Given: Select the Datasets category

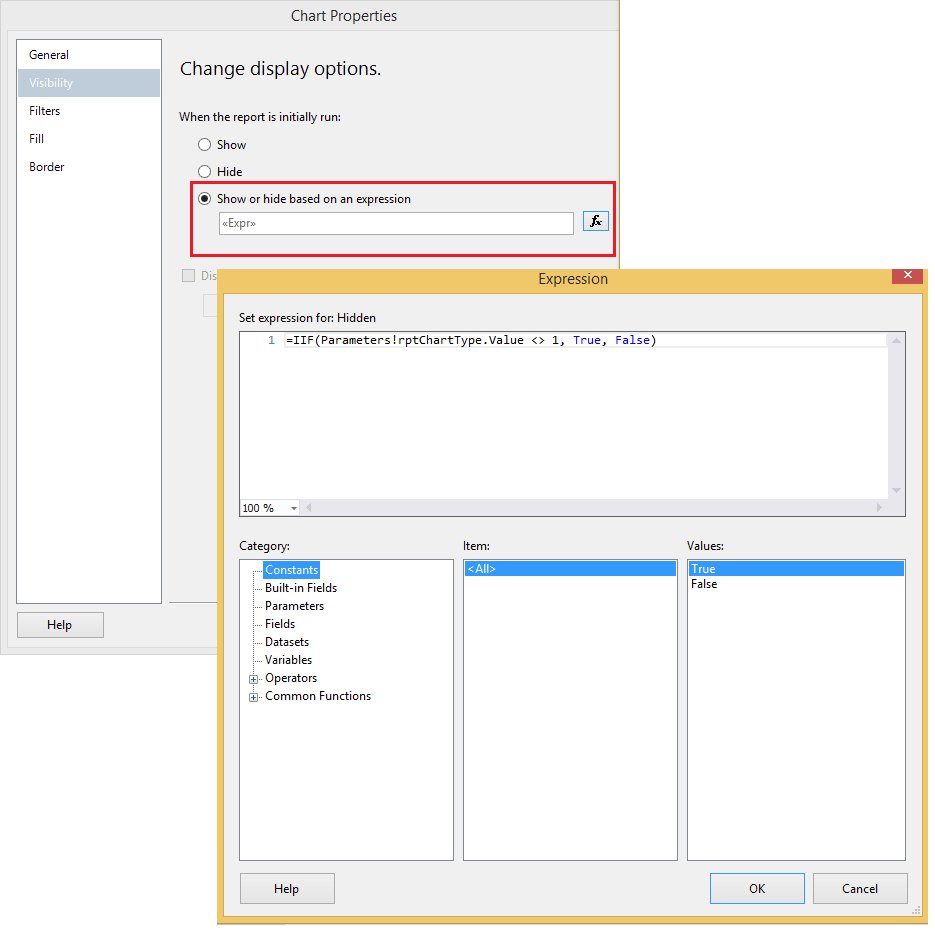Looking at the screenshot, I should 288,641.
